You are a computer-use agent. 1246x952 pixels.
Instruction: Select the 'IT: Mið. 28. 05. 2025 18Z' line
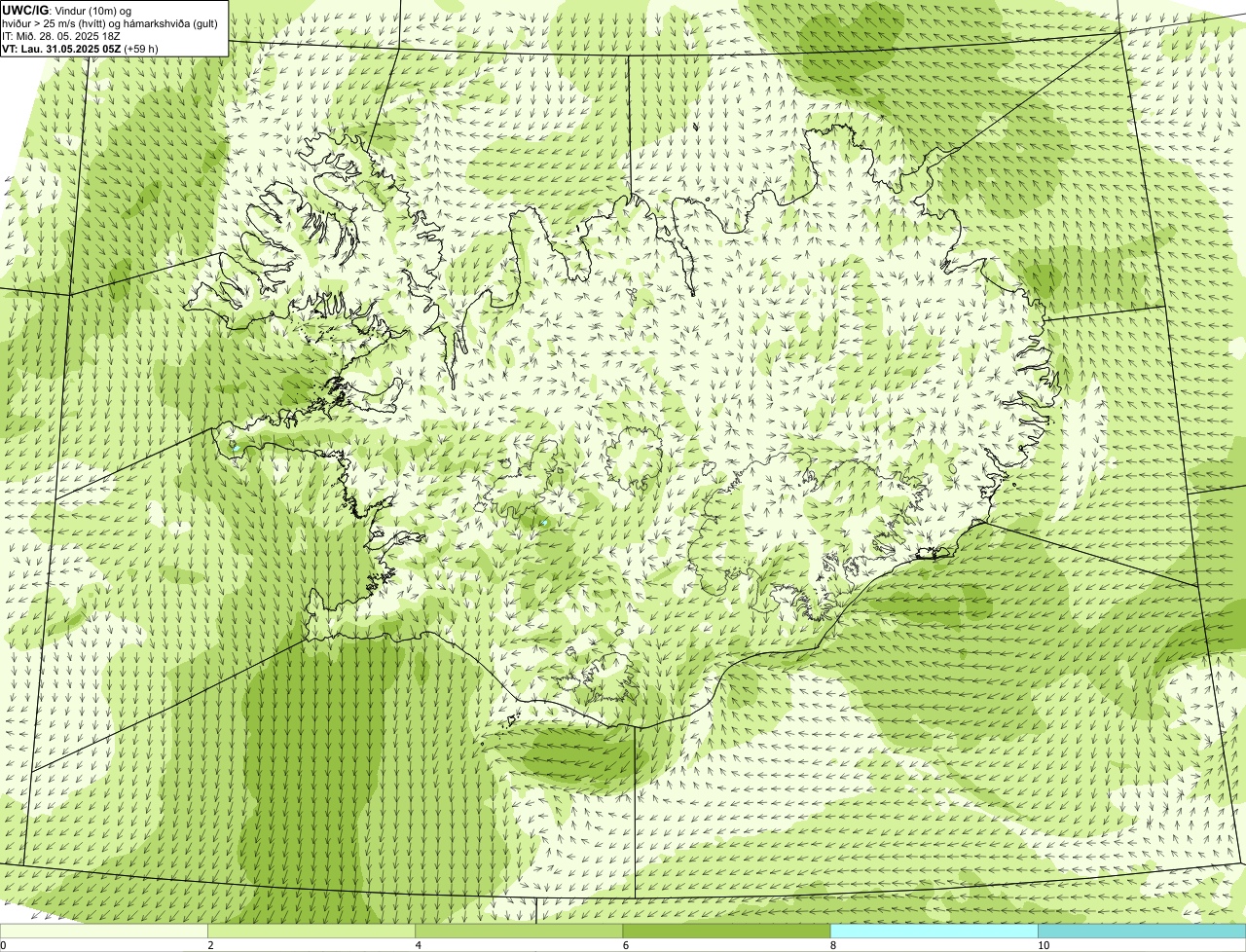(x=61, y=36)
